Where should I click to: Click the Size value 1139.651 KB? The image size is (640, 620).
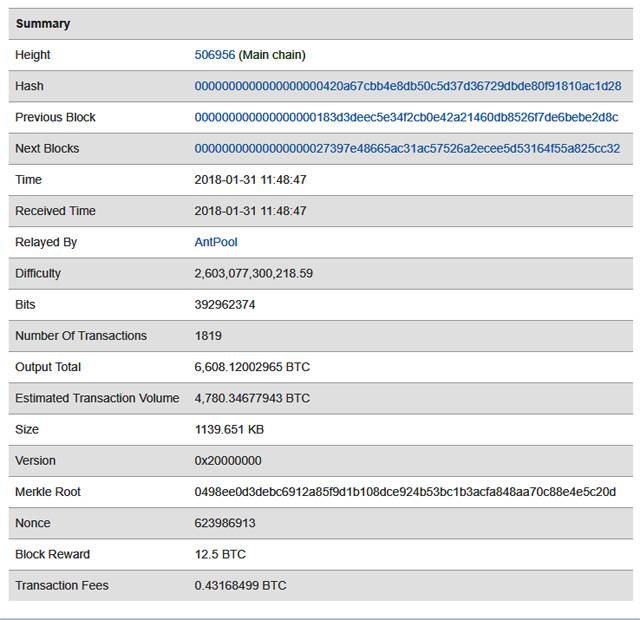pos(229,429)
